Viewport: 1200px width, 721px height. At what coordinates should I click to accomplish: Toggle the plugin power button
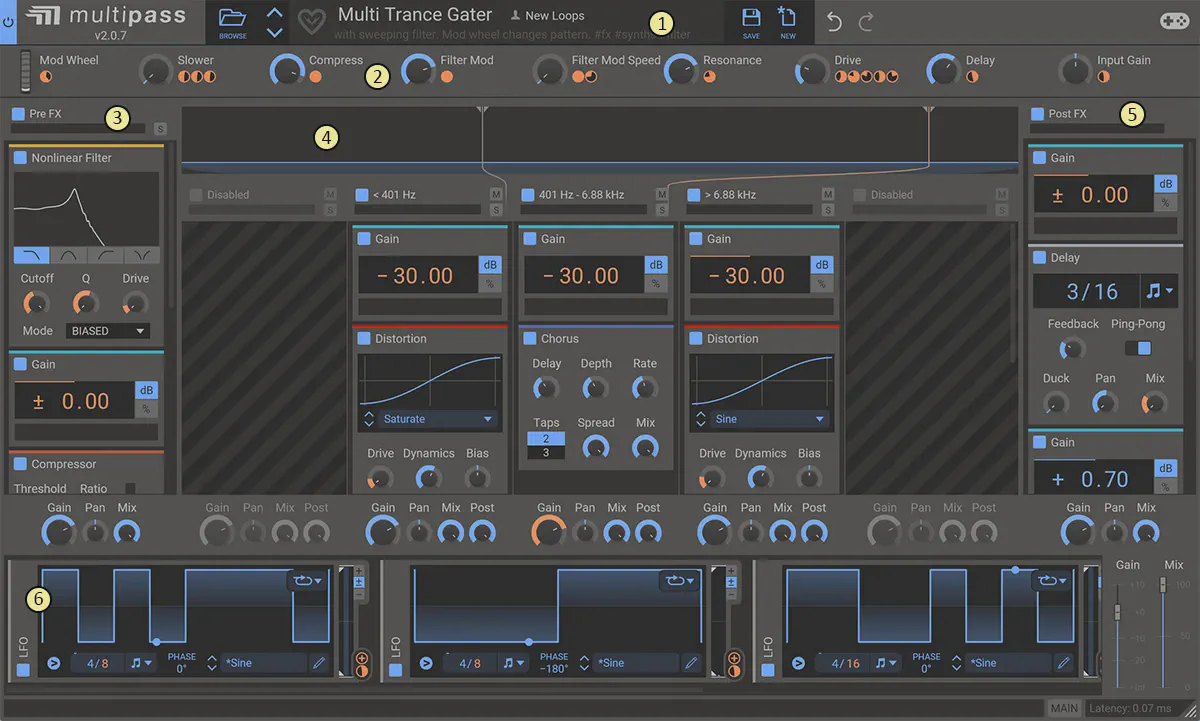pyautogui.click(x=8, y=21)
